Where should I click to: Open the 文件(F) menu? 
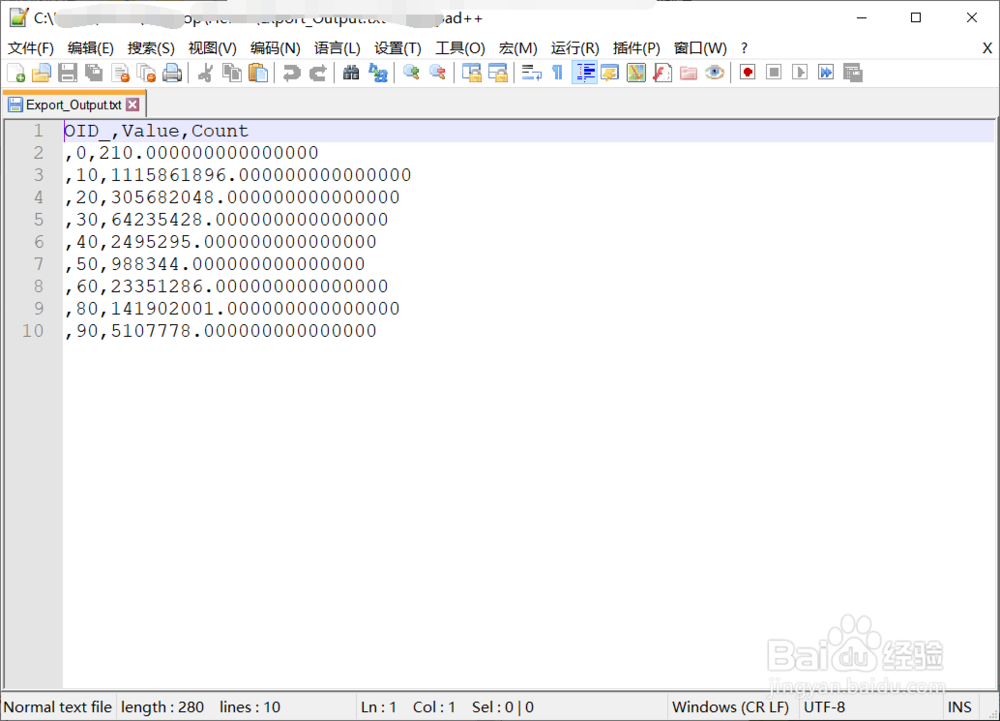tap(30, 48)
